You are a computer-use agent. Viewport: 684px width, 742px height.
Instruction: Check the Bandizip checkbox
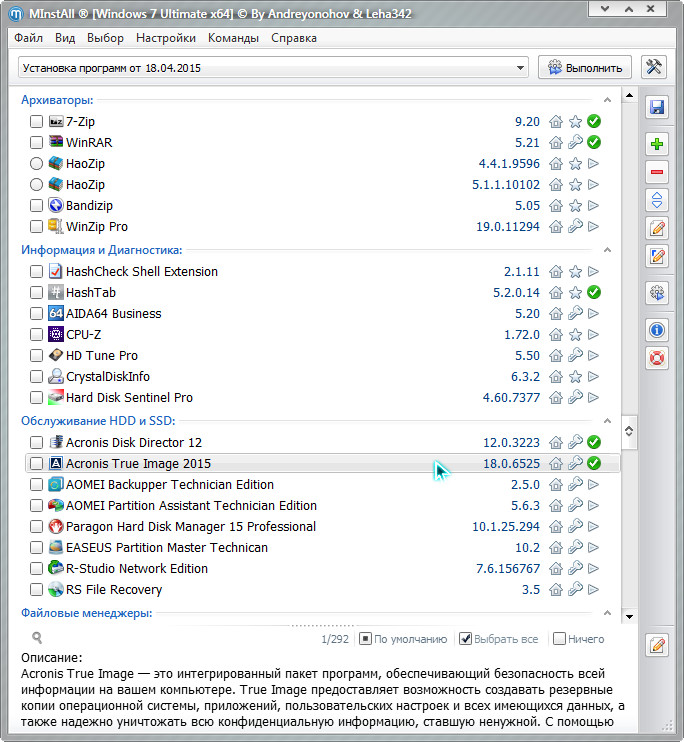(36, 205)
